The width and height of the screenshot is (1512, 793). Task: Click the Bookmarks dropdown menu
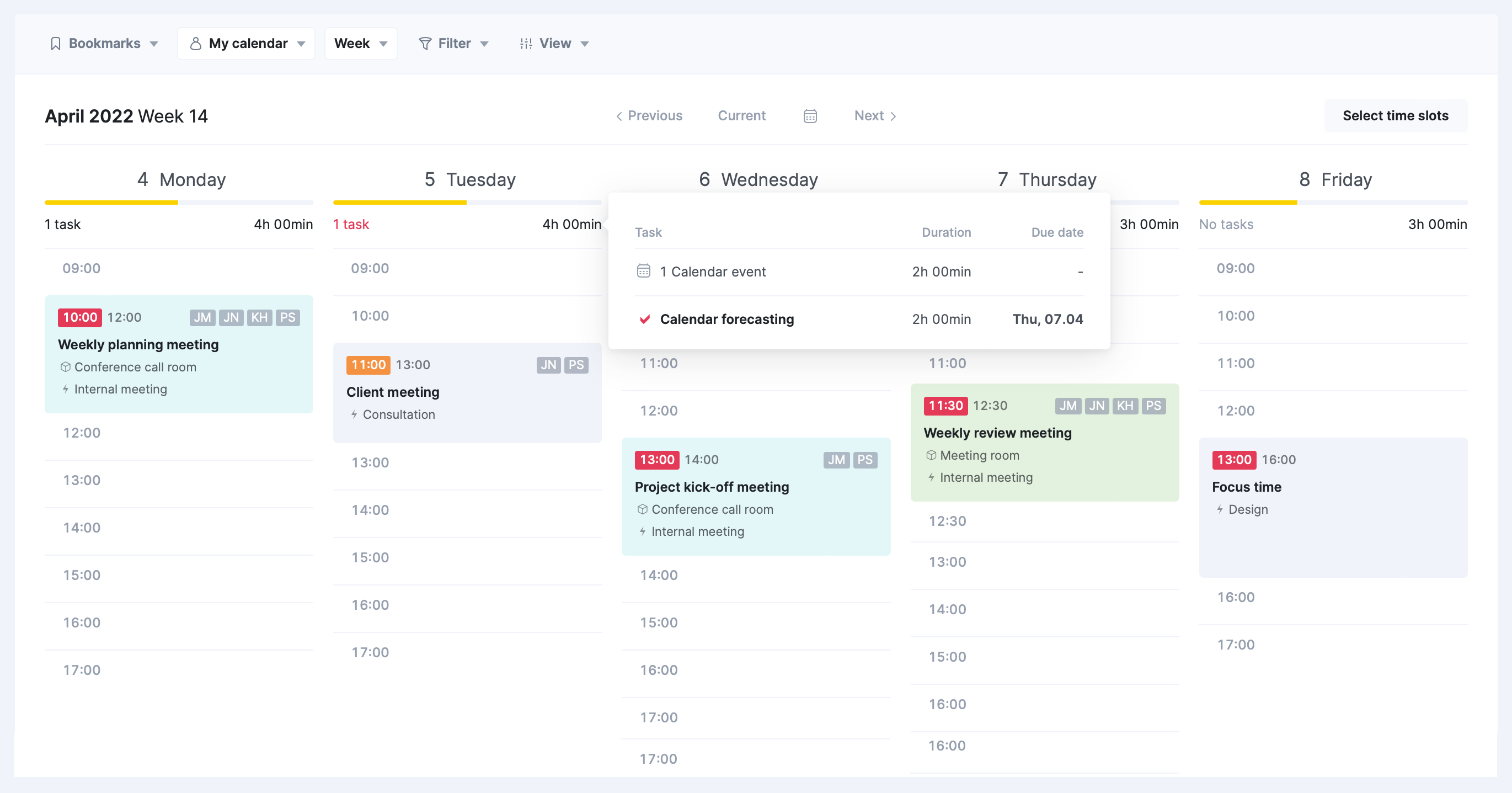pyautogui.click(x=104, y=42)
